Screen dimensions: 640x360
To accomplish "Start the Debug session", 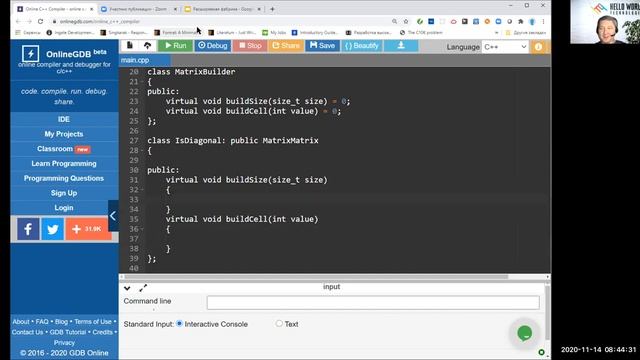I will tap(212, 46).
